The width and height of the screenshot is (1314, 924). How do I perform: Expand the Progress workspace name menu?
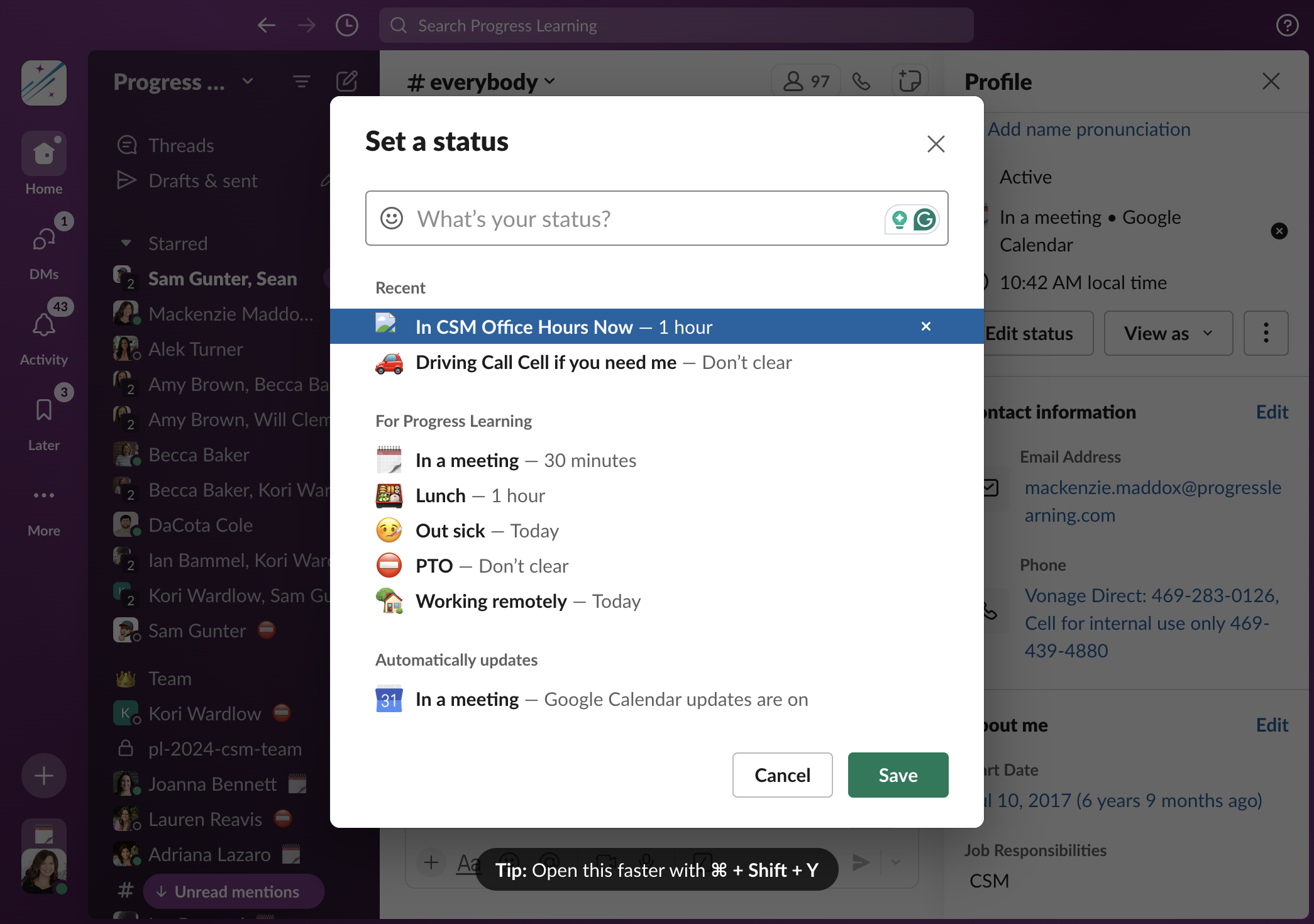[x=184, y=82]
